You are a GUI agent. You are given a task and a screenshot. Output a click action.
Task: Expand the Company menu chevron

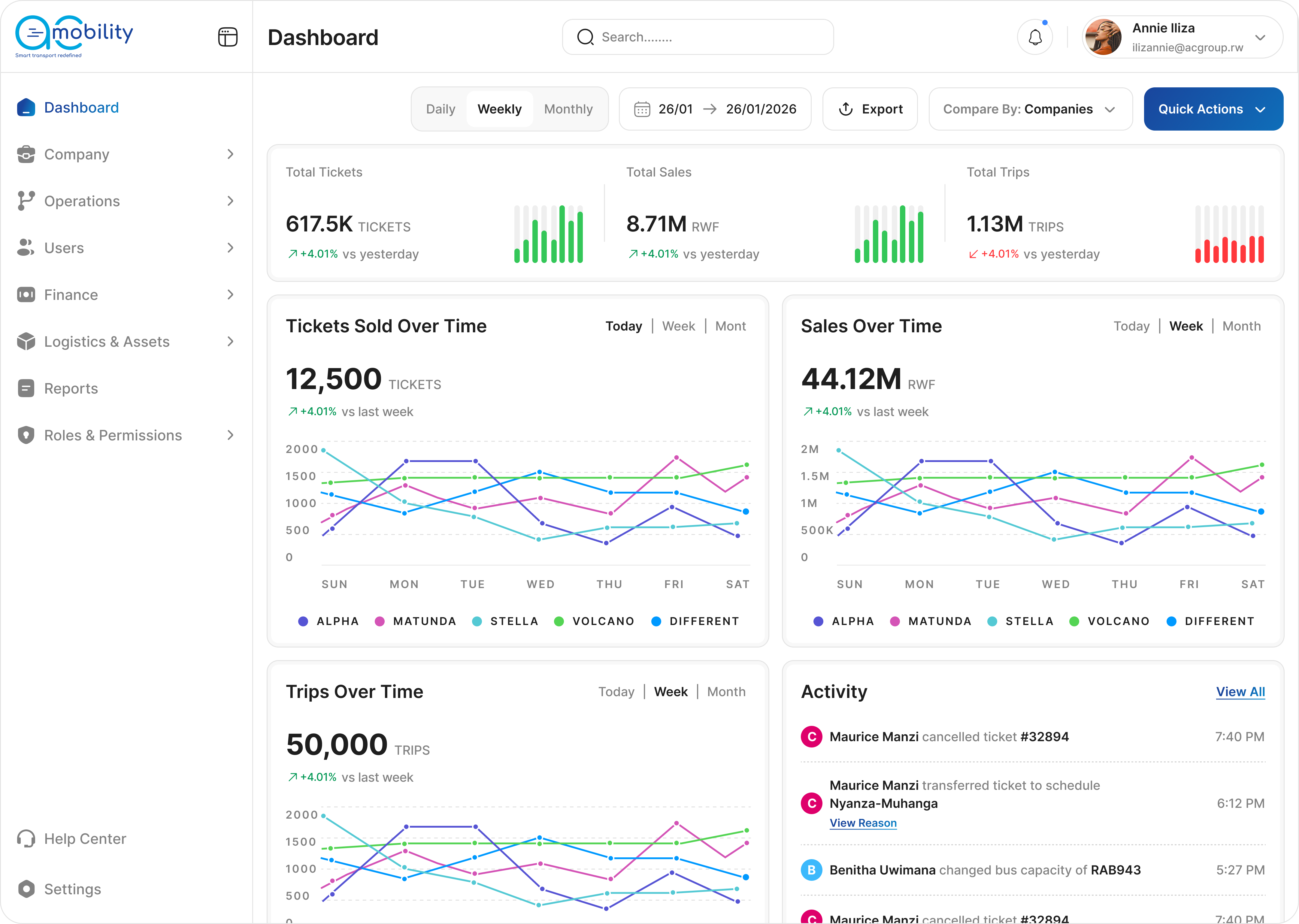click(230, 154)
